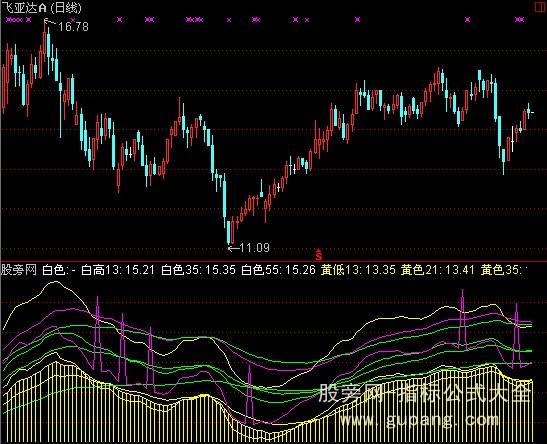Click the 白色35: 15.35 indicator value
The width and height of the screenshot is (547, 444).
pos(198,270)
